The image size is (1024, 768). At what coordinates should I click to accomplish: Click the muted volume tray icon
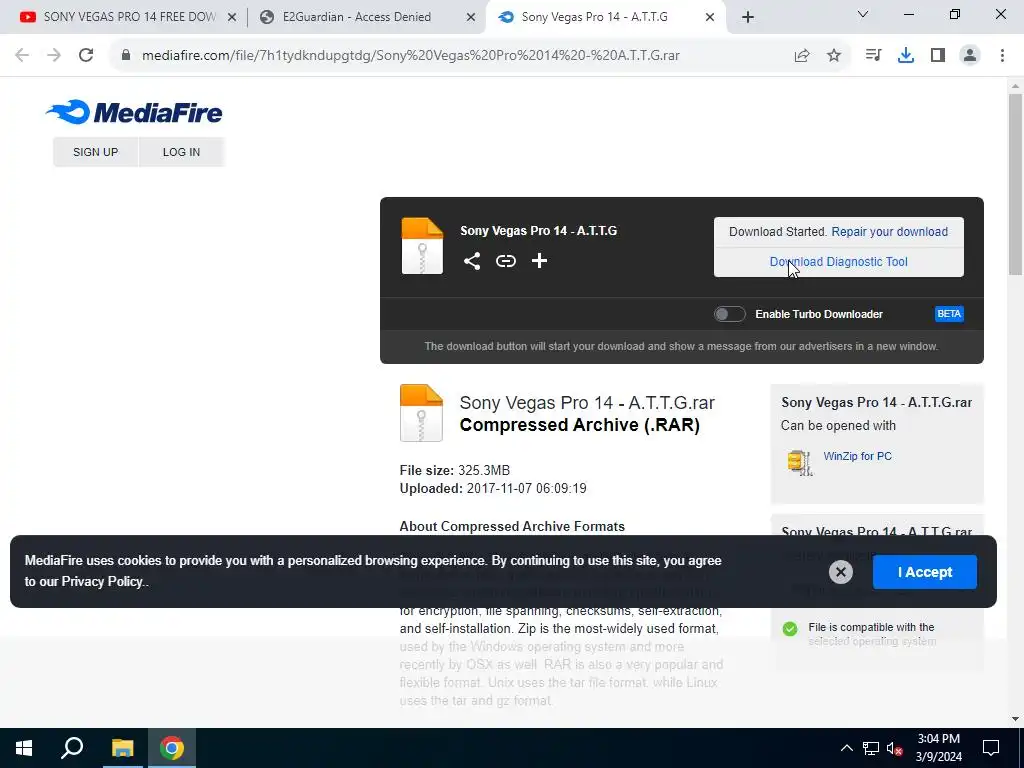pos(895,748)
